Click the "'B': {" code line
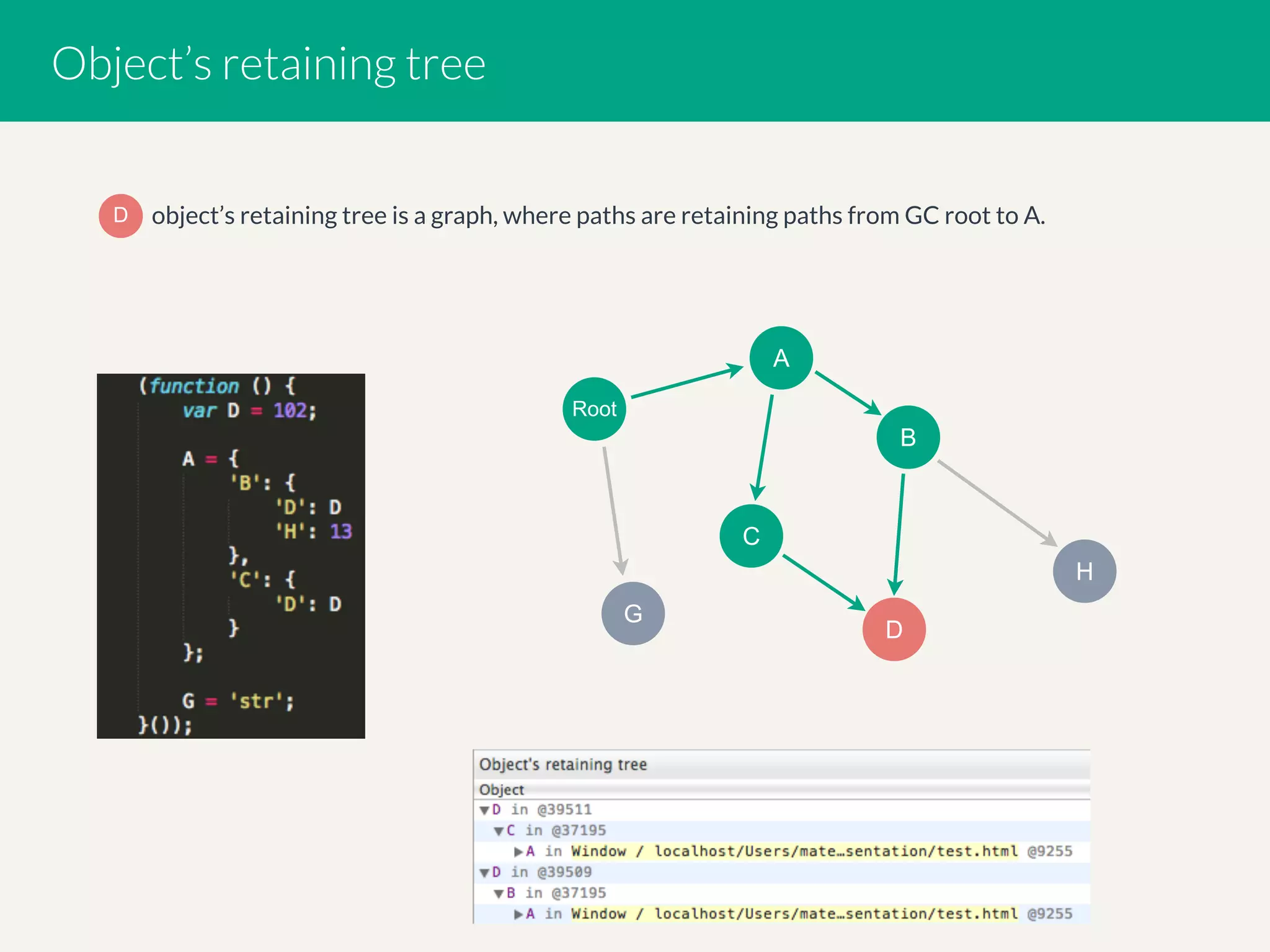This screenshot has height=952, width=1270. point(263,483)
